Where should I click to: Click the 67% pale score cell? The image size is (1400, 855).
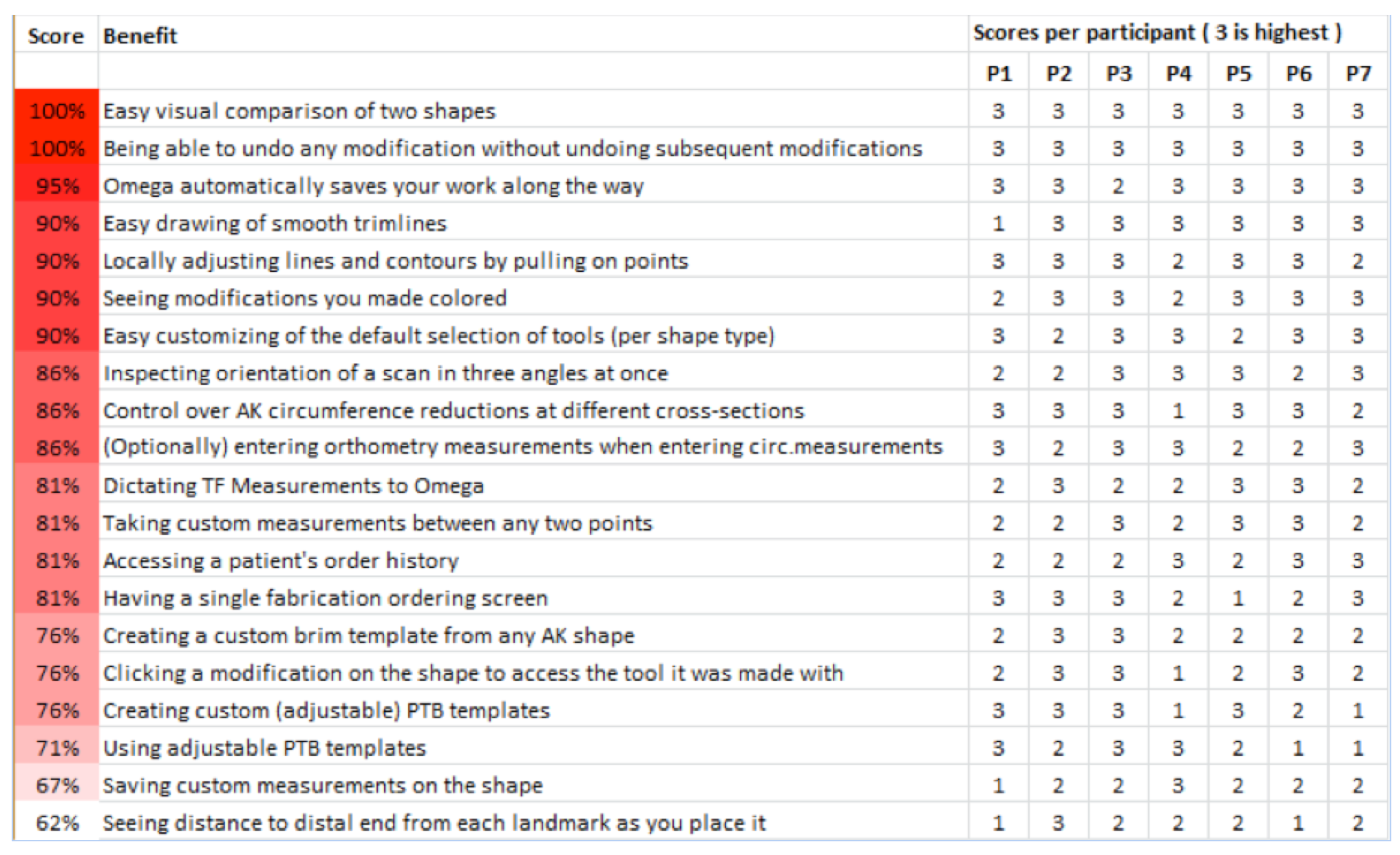[57, 785]
